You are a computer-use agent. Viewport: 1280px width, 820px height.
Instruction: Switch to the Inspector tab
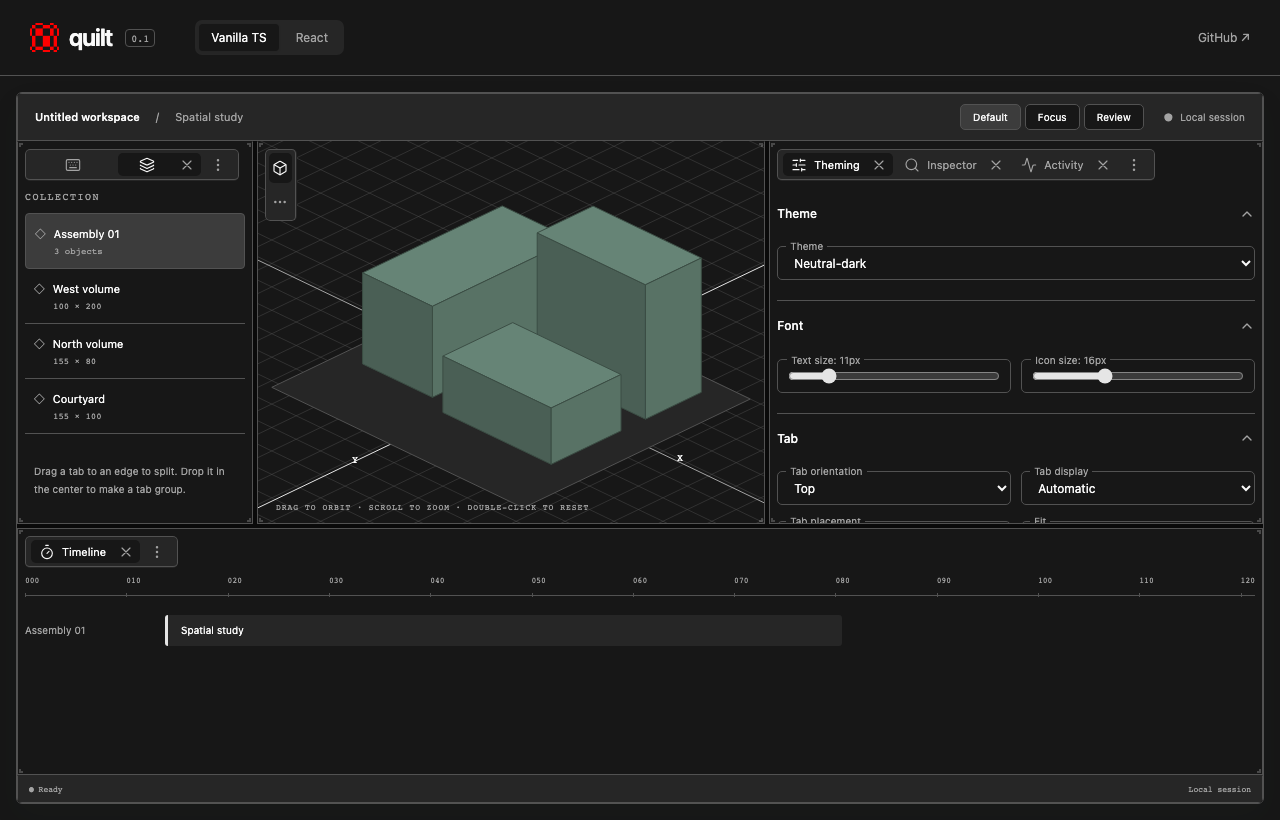pyautogui.click(x=941, y=165)
